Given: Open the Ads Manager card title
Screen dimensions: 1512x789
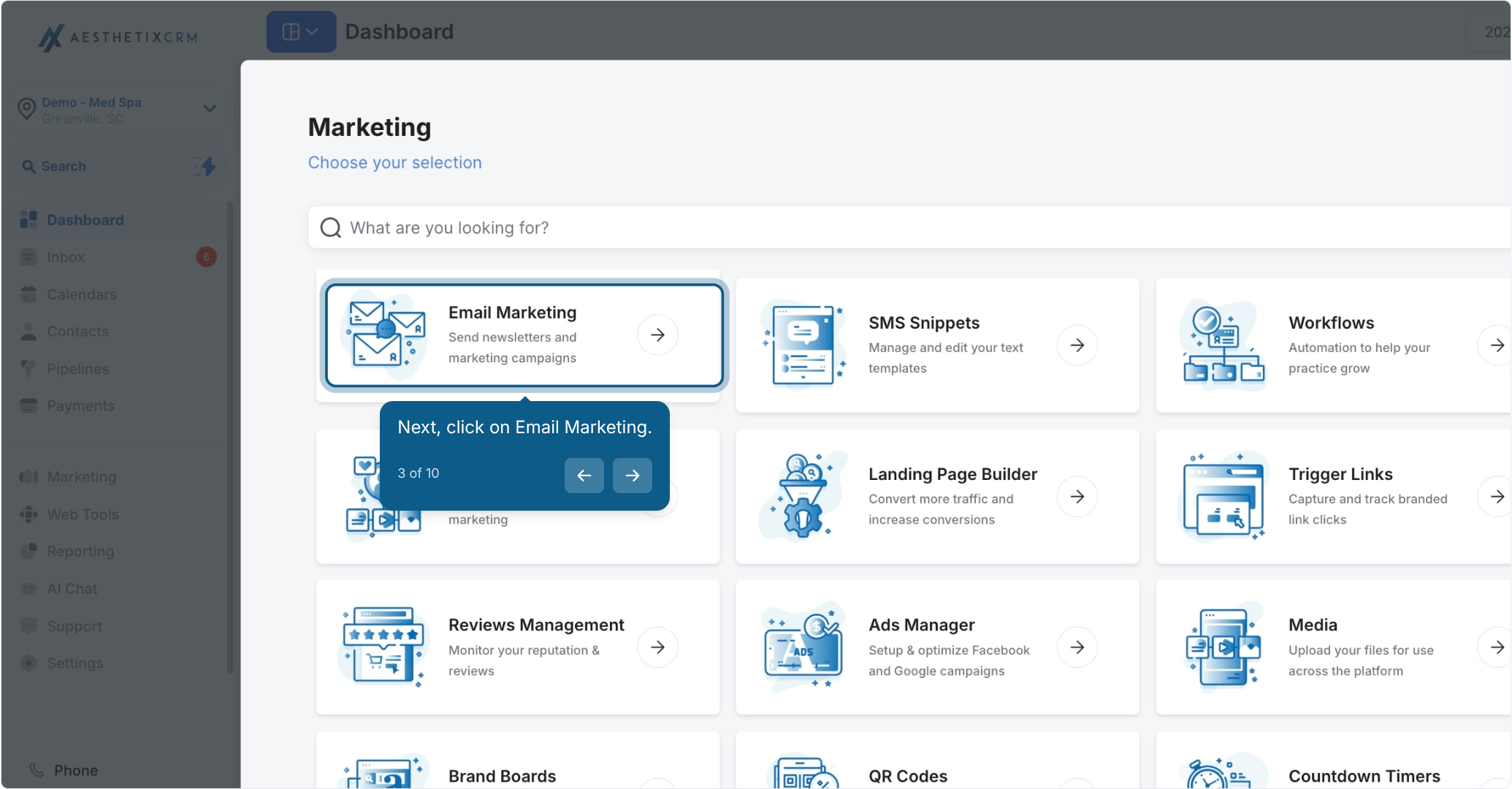Looking at the screenshot, I should coord(921,625).
